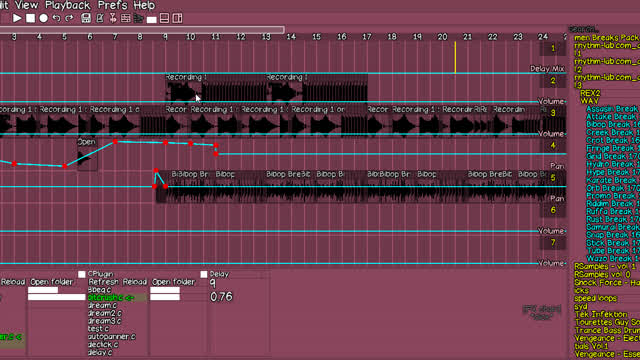Image resolution: width=640 pixels, height=360 pixels.
Task: Select Bibop Break in the WAV list
Action: pos(613,124)
